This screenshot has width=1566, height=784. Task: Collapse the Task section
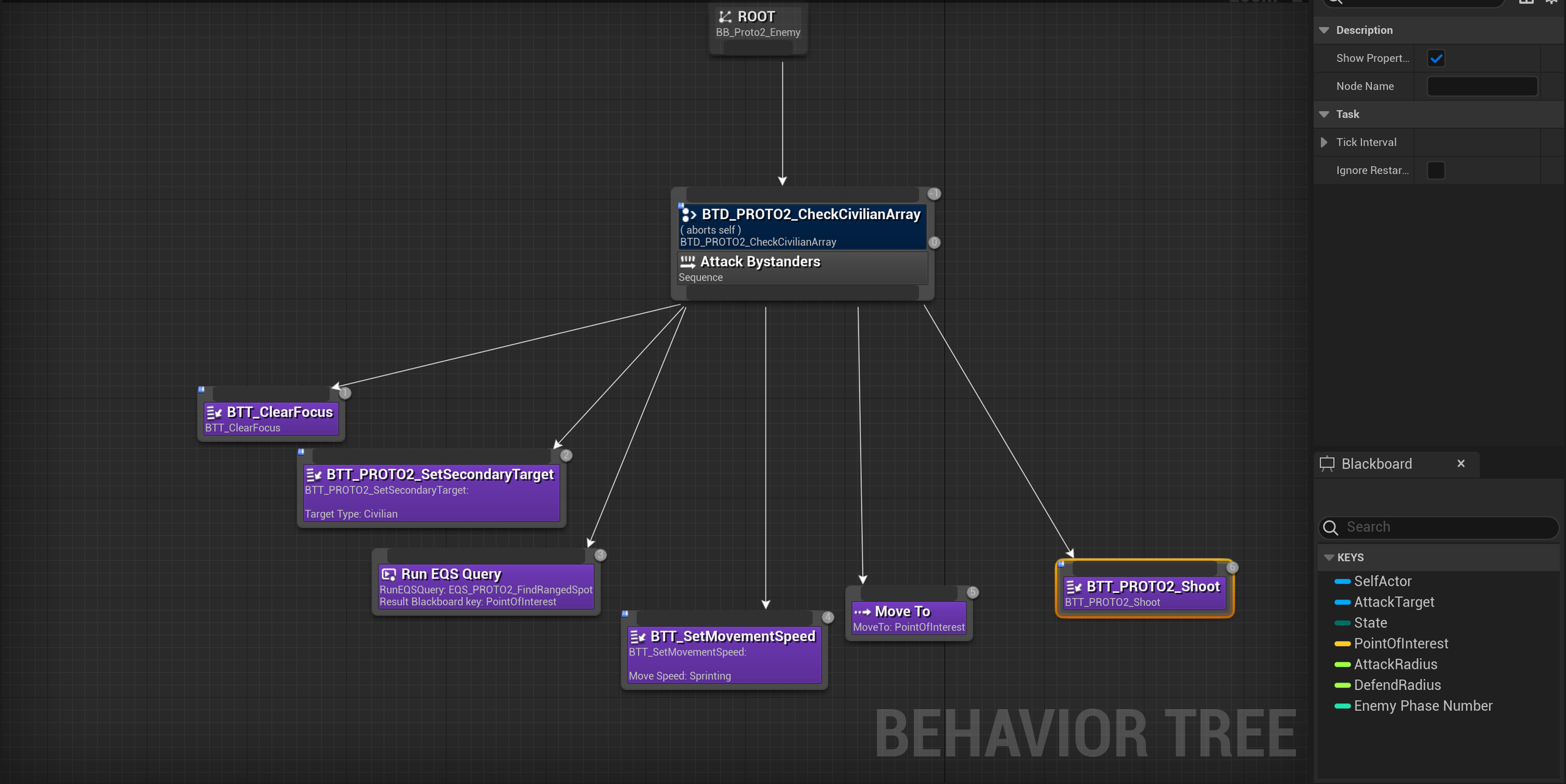pos(1324,115)
